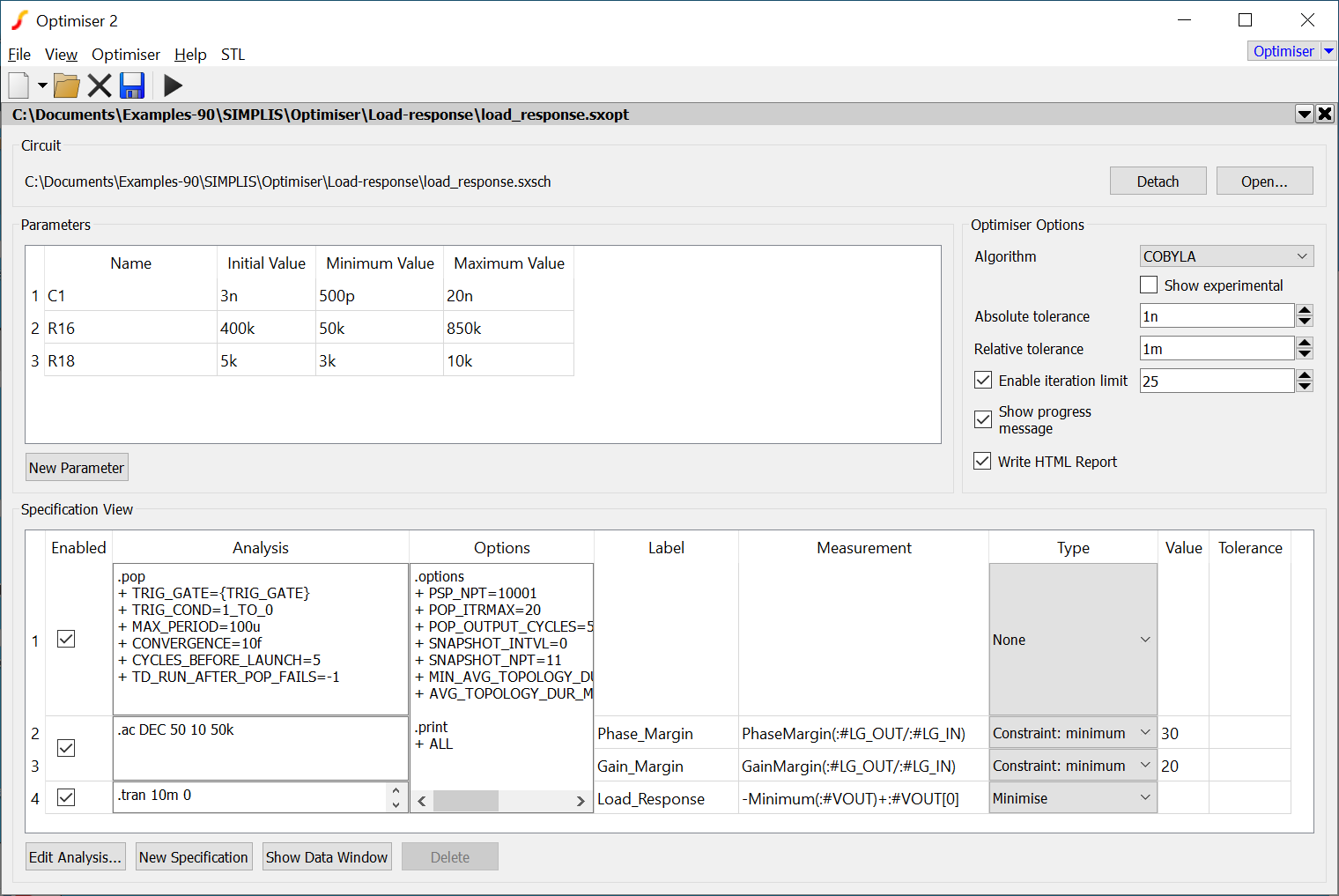Open the Algorithm COBYLA dropdown

tap(1225, 256)
